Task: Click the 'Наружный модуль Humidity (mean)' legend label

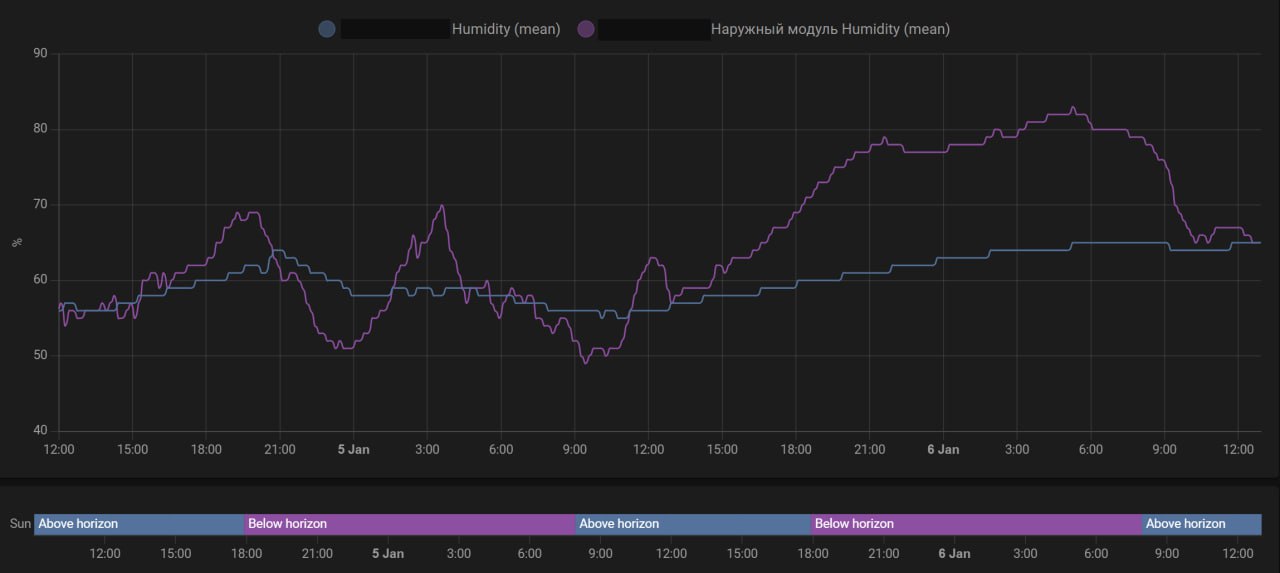Action: 830,29
